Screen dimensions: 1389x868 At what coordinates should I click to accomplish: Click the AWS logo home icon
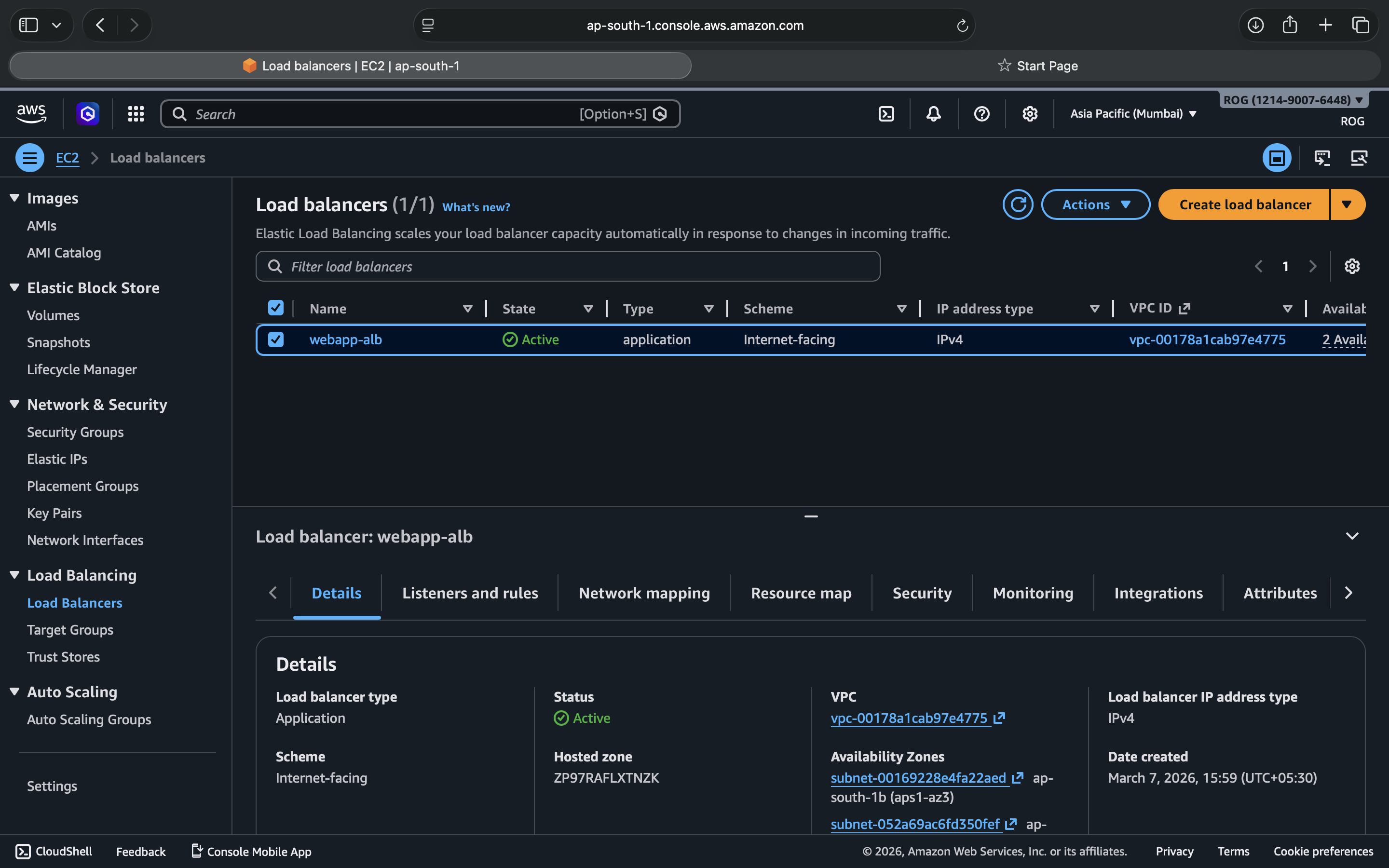[x=31, y=113]
